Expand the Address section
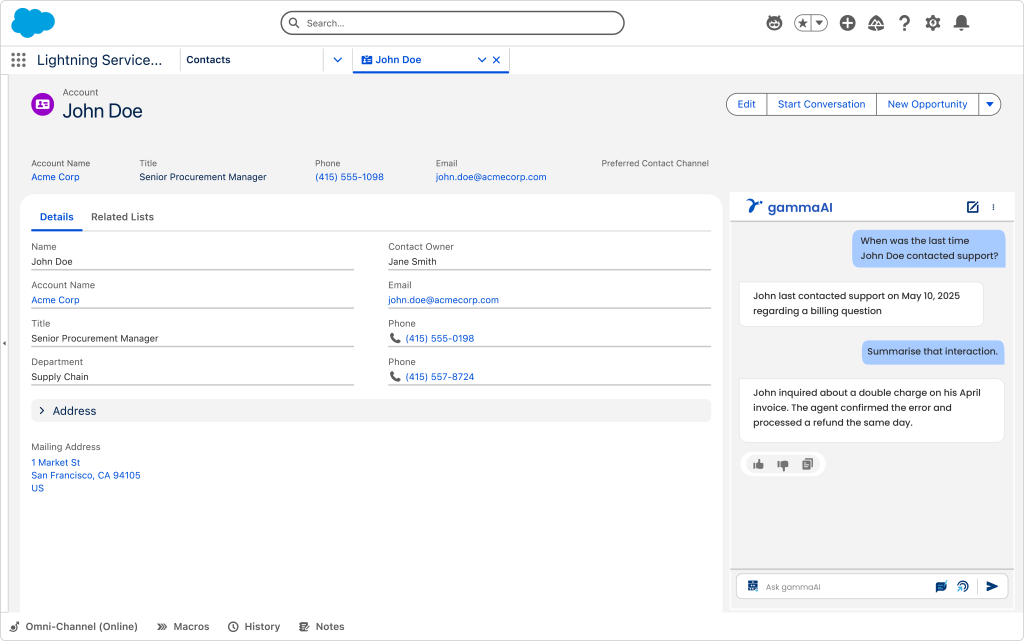The height and width of the screenshot is (641, 1024). click(42, 411)
